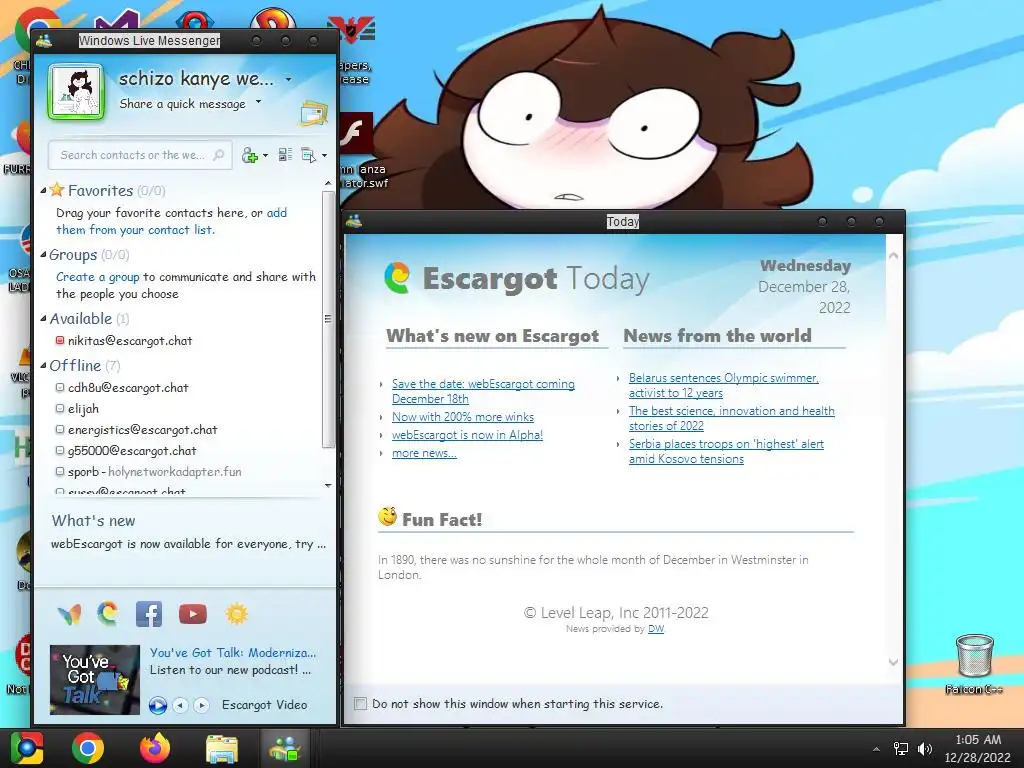
Task: Collapse the Groups section
Action: [43, 255]
